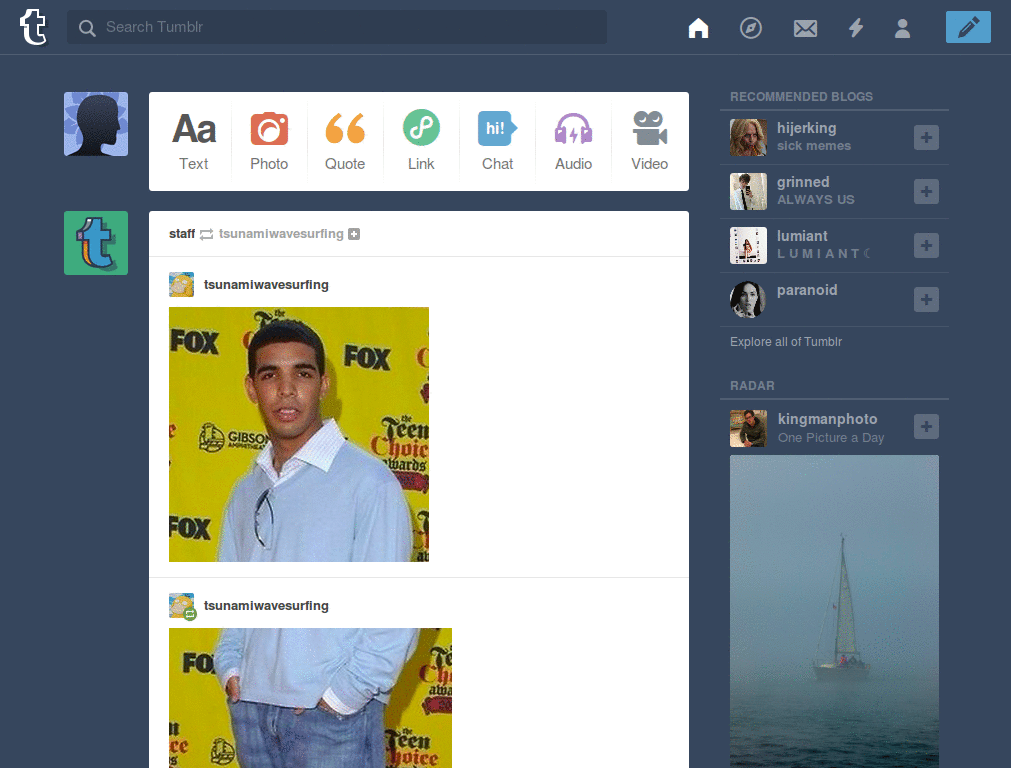This screenshot has height=768, width=1024.
Task: Click the Search Tumblr field
Action: (x=337, y=27)
